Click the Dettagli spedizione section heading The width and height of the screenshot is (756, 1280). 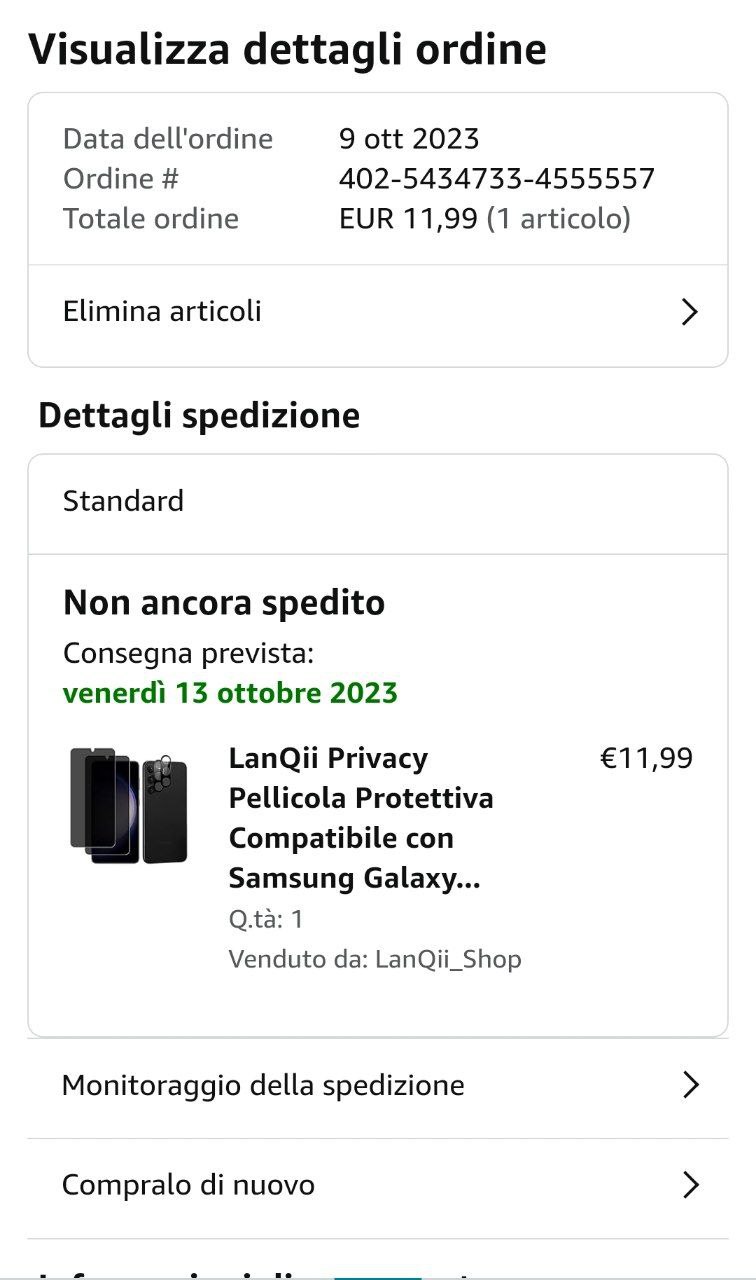[199, 415]
